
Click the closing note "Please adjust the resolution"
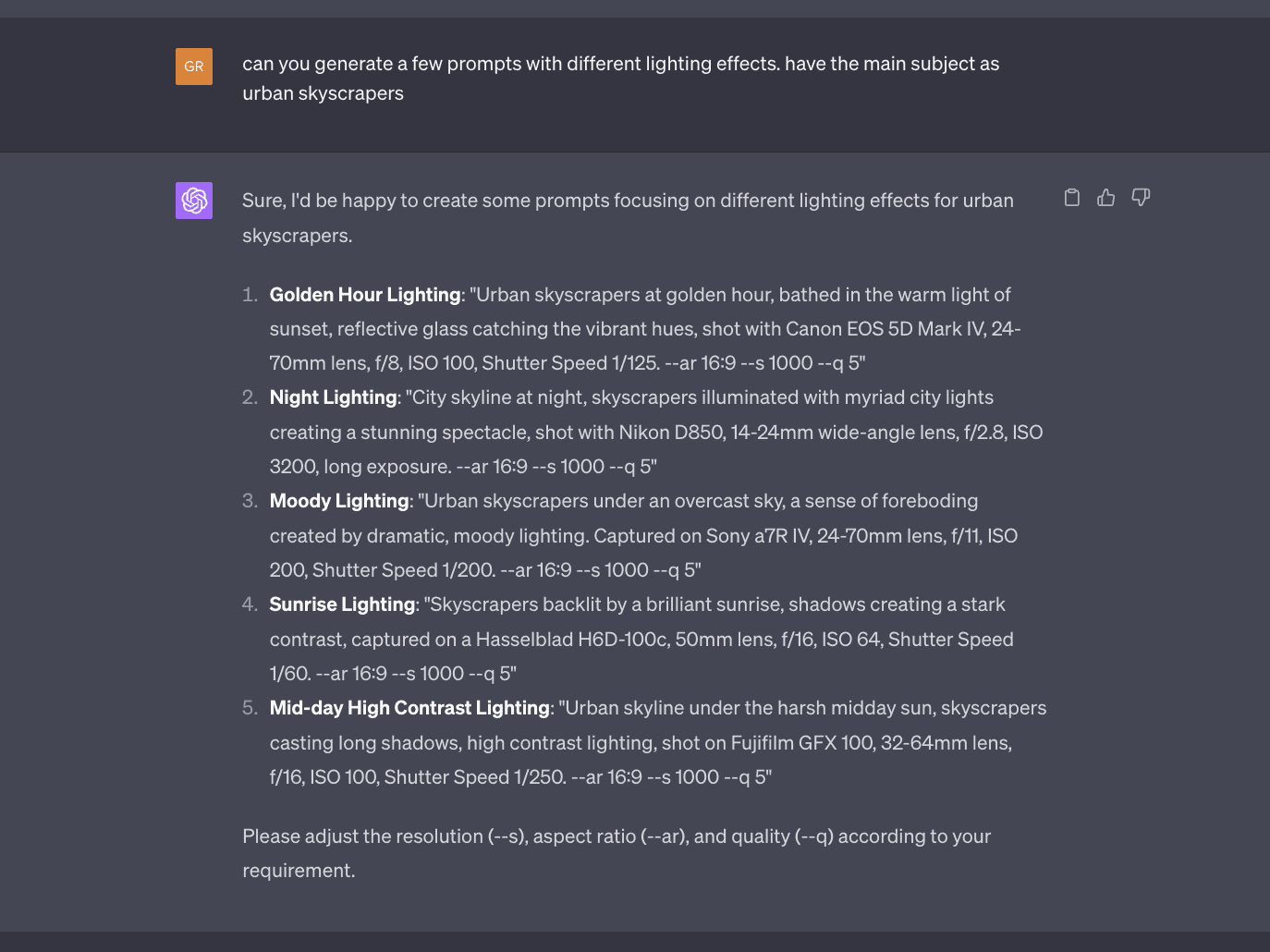coord(617,853)
